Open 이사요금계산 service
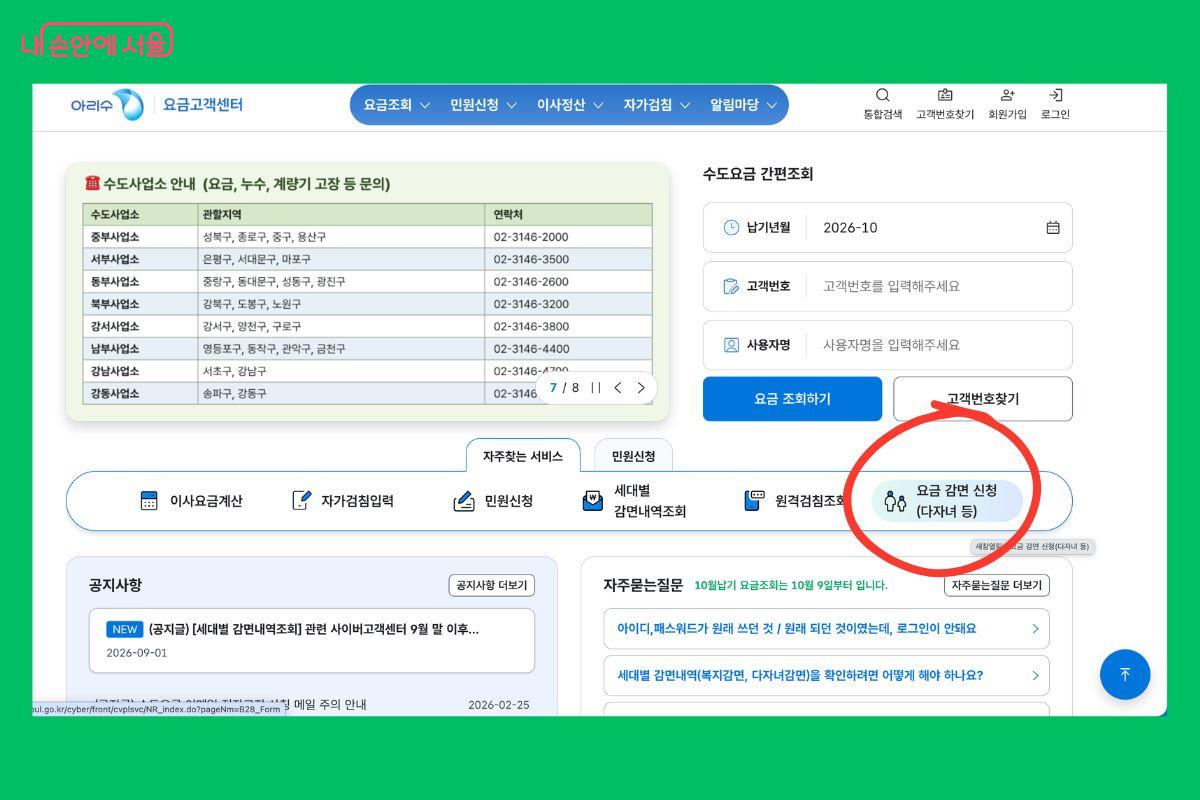 pyautogui.click(x=191, y=501)
